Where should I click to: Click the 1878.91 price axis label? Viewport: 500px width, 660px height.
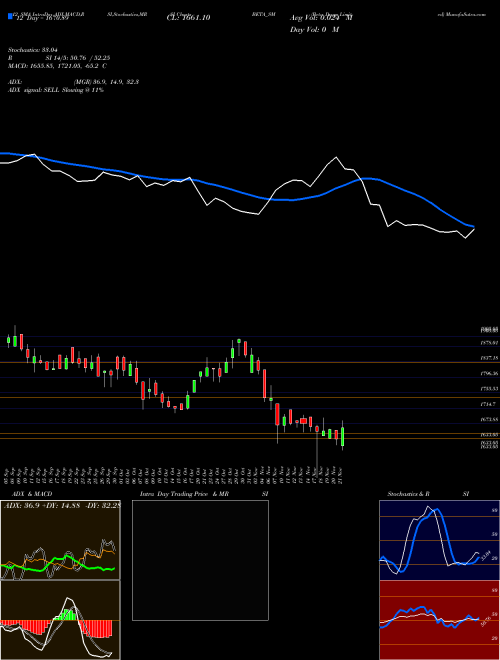click(489, 343)
